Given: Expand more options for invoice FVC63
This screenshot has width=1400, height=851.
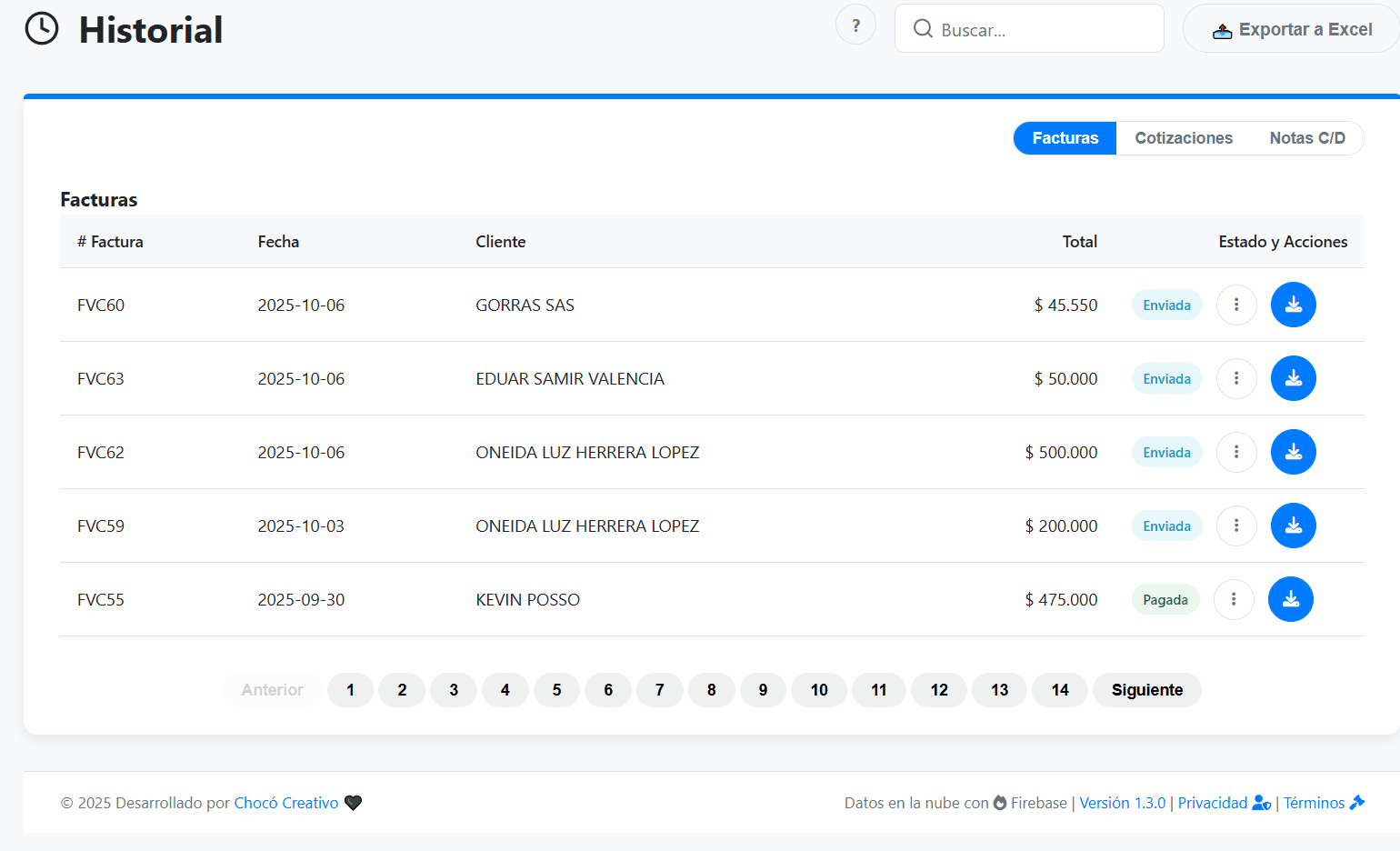Looking at the screenshot, I should tap(1235, 378).
